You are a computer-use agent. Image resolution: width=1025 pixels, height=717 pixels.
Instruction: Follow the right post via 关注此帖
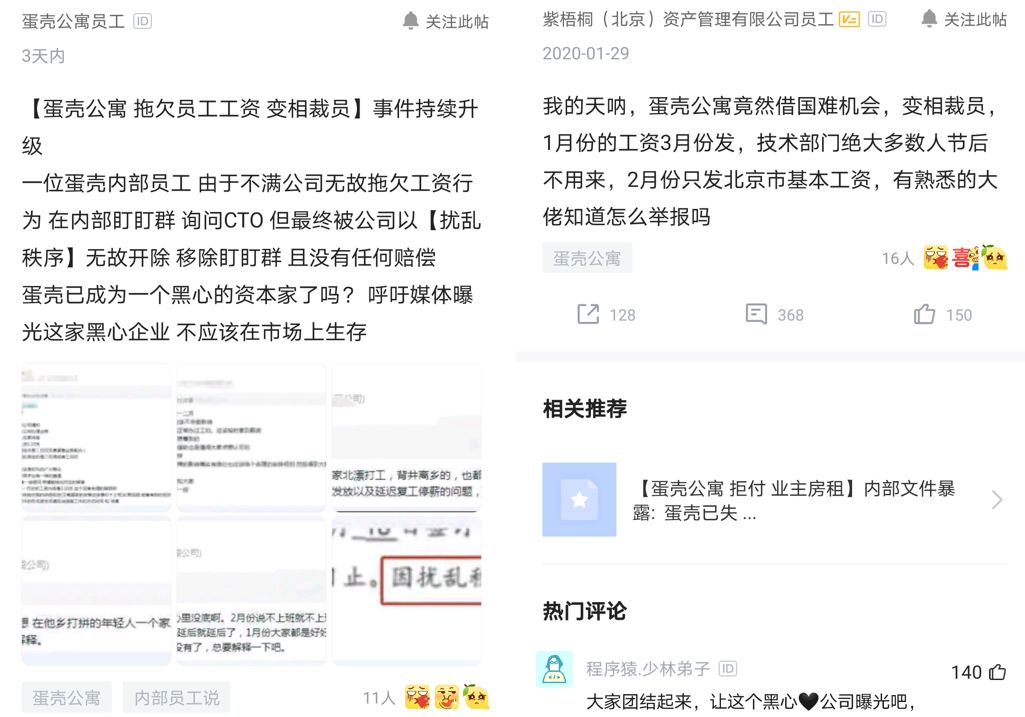coord(965,20)
